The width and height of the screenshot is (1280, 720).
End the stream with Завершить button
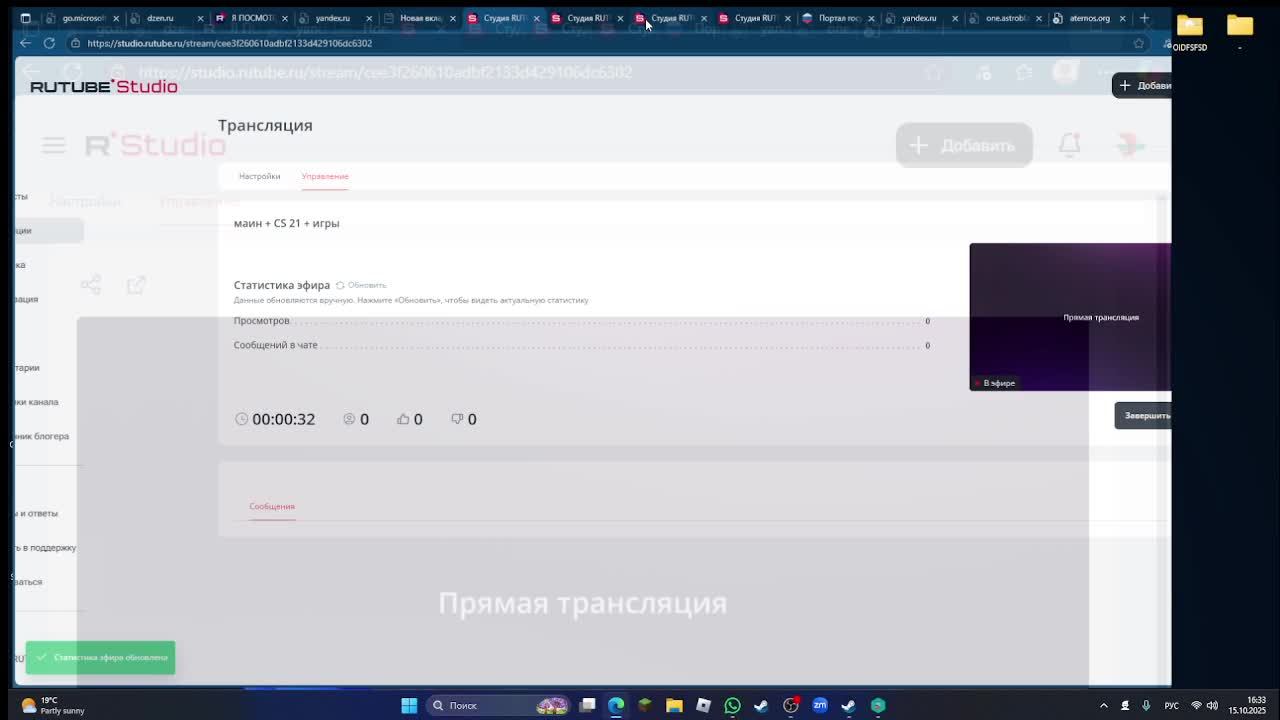(1143, 416)
